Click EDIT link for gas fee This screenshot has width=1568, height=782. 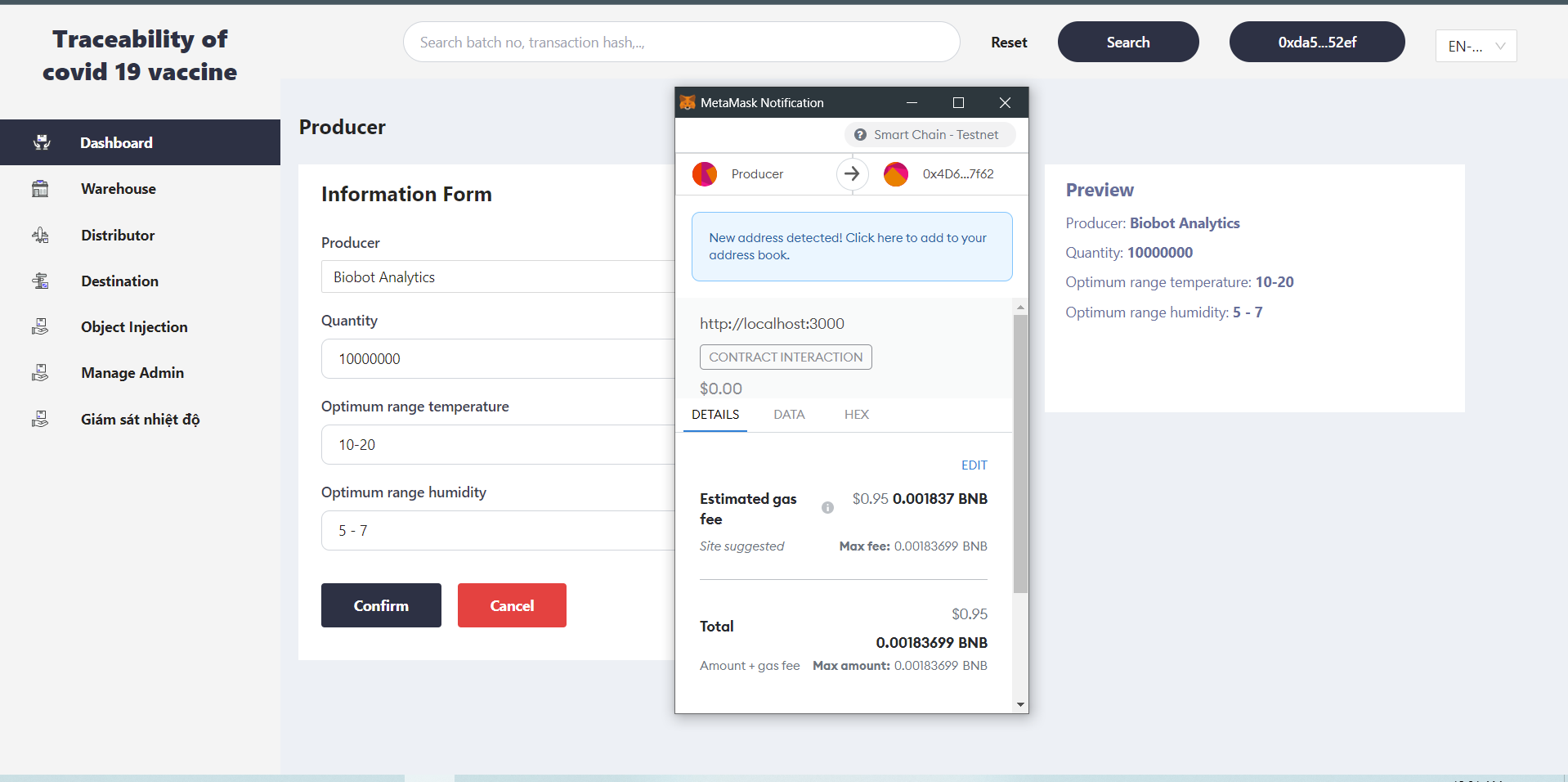[974, 465]
